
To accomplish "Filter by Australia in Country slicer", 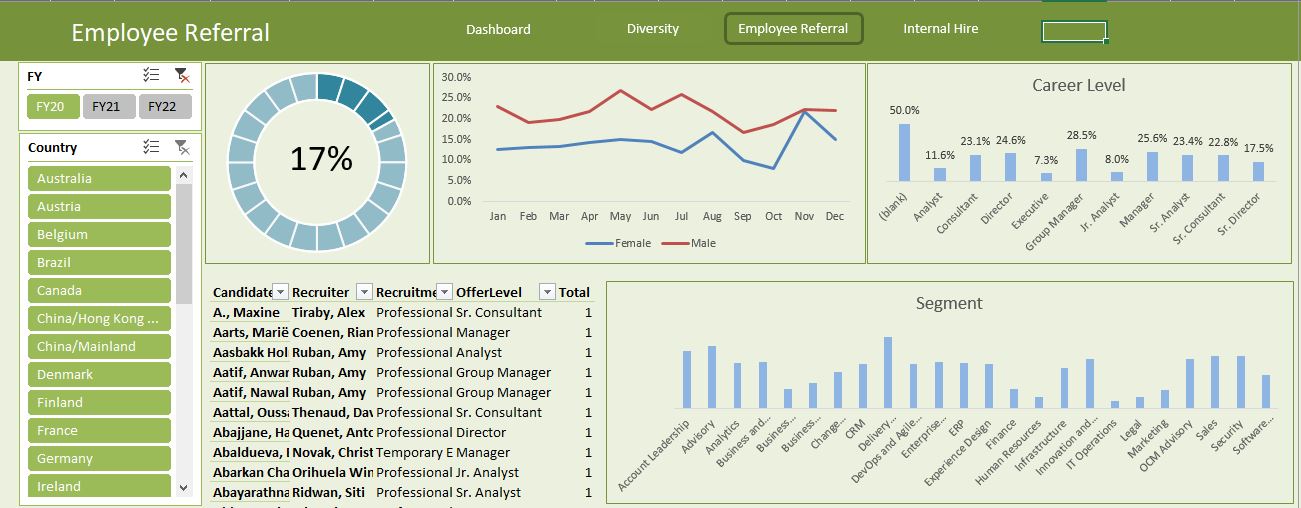I will pyautogui.click(x=99, y=178).
